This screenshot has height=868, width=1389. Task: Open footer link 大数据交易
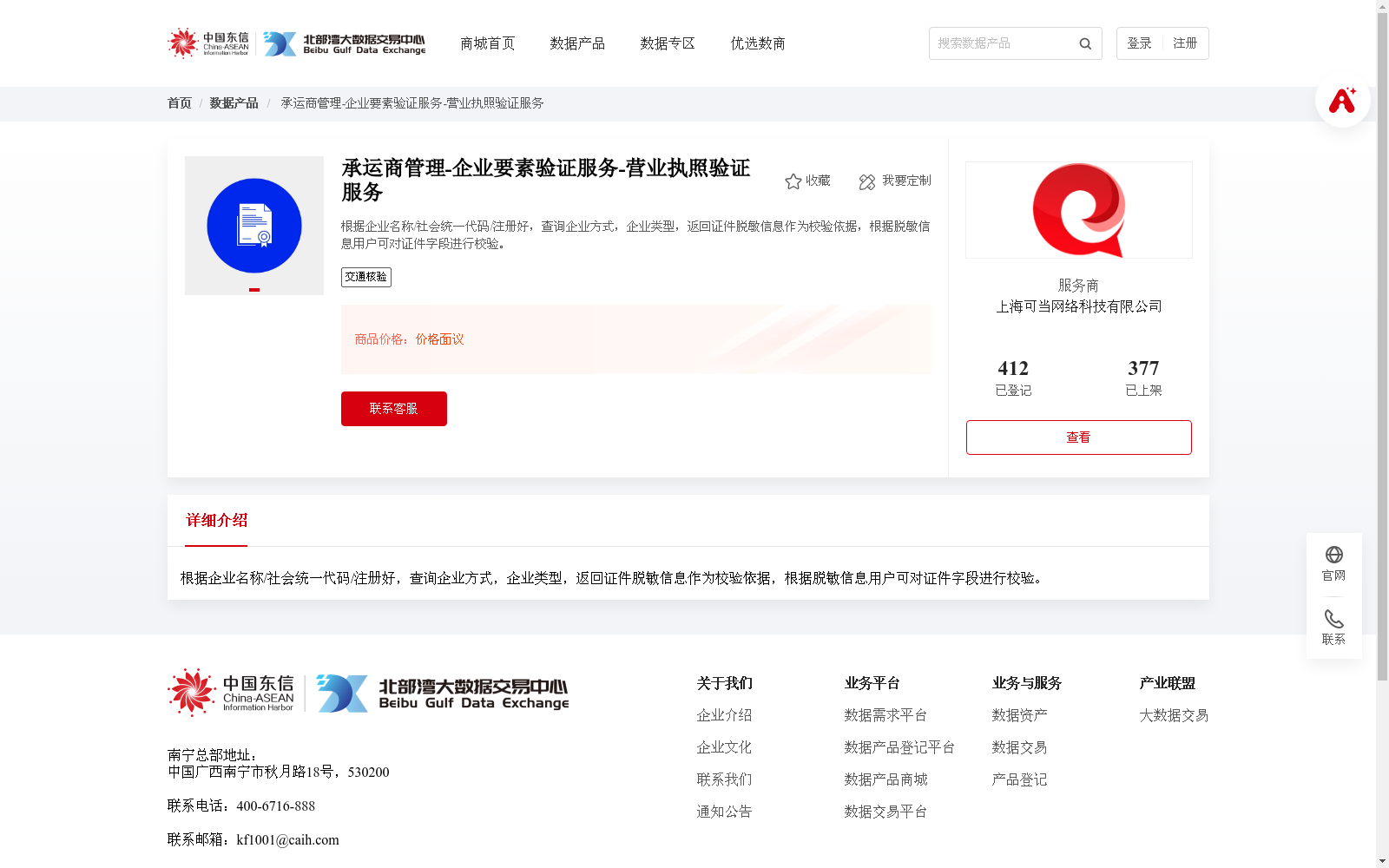[1174, 715]
